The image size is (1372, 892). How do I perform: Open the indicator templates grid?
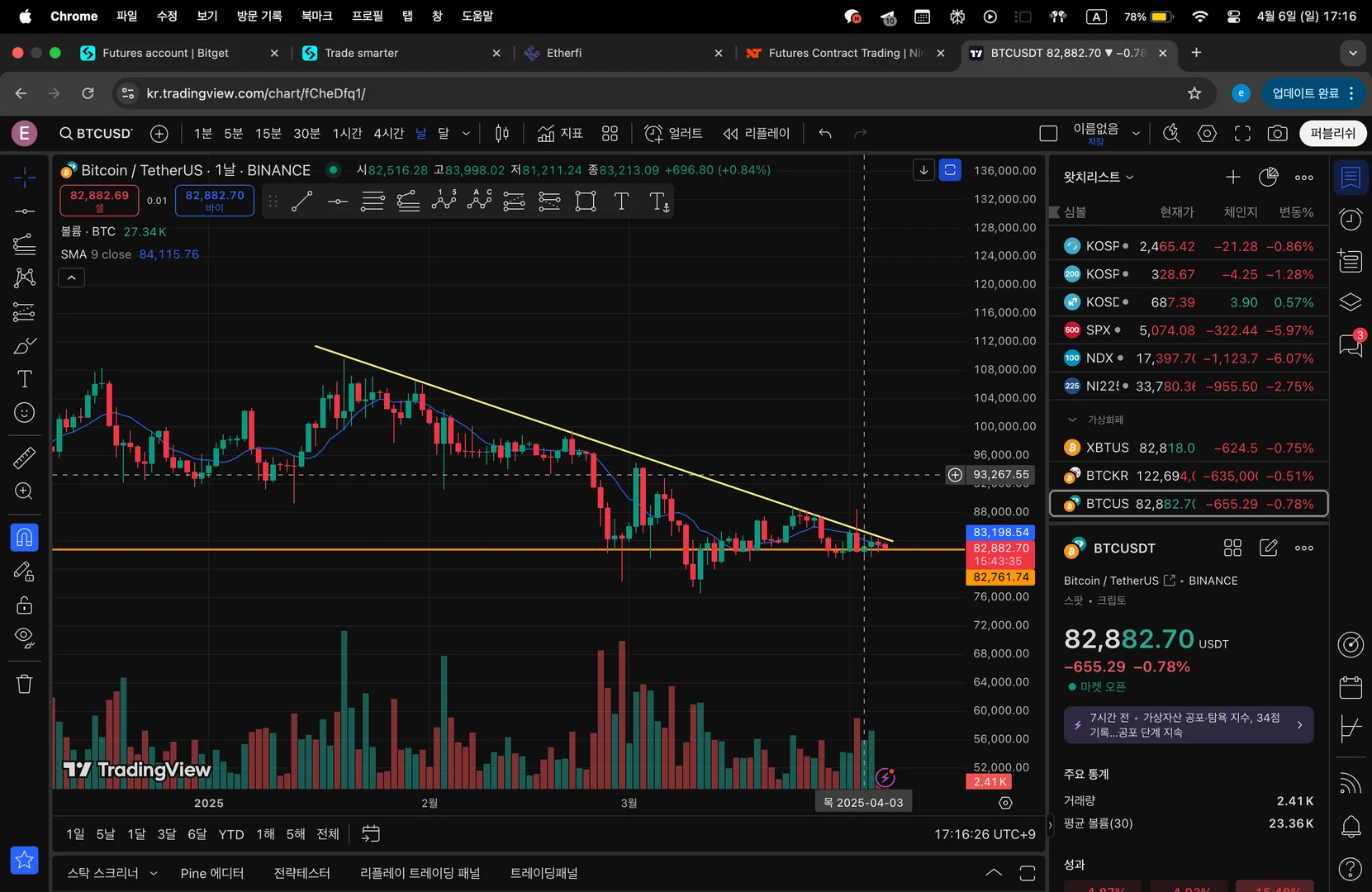tap(610, 134)
